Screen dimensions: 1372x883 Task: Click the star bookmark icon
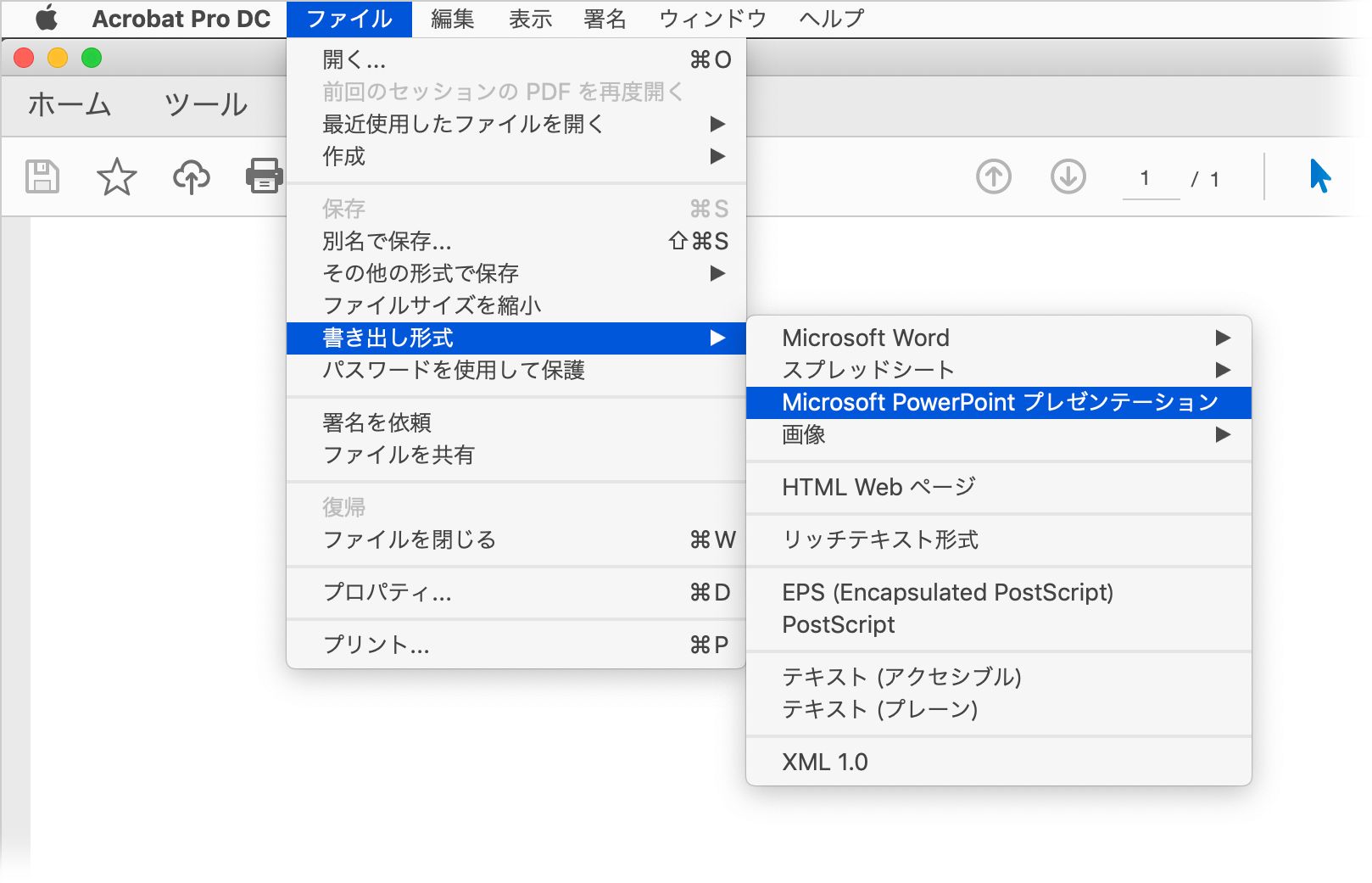(x=116, y=176)
